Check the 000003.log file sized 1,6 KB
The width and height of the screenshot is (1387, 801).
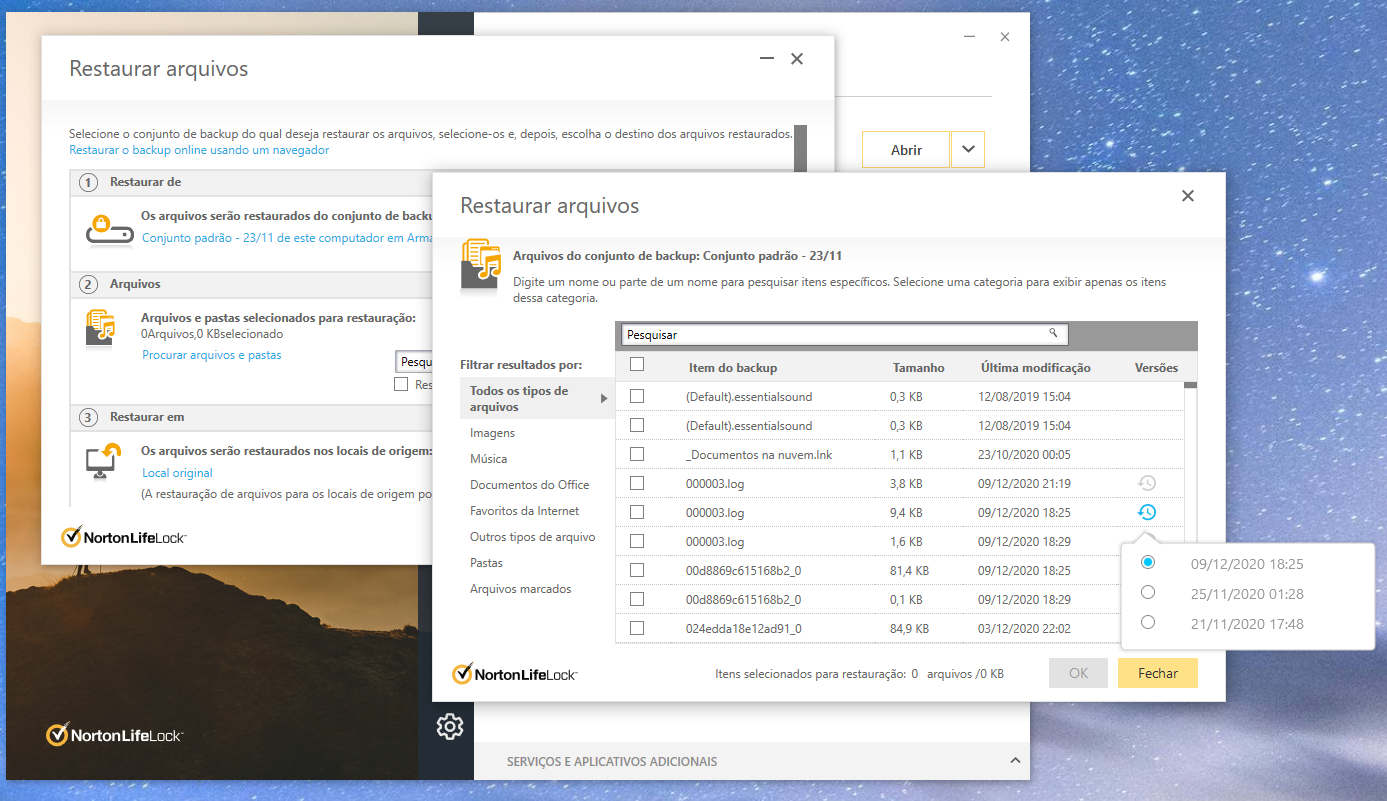pyautogui.click(x=637, y=541)
